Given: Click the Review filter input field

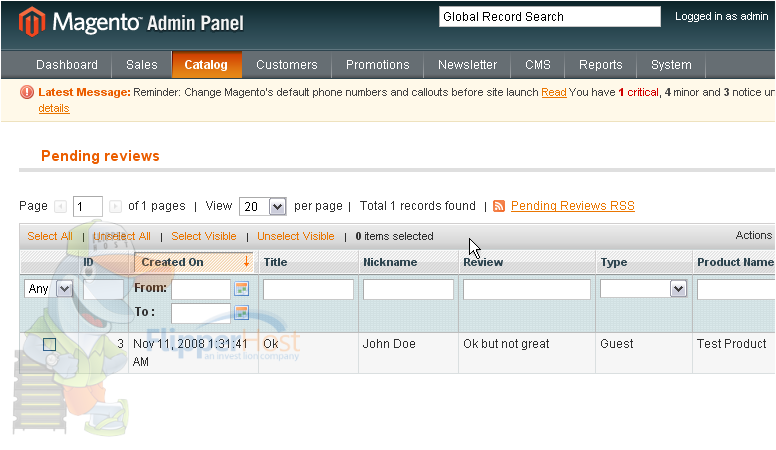Looking at the screenshot, I should [x=527, y=289].
